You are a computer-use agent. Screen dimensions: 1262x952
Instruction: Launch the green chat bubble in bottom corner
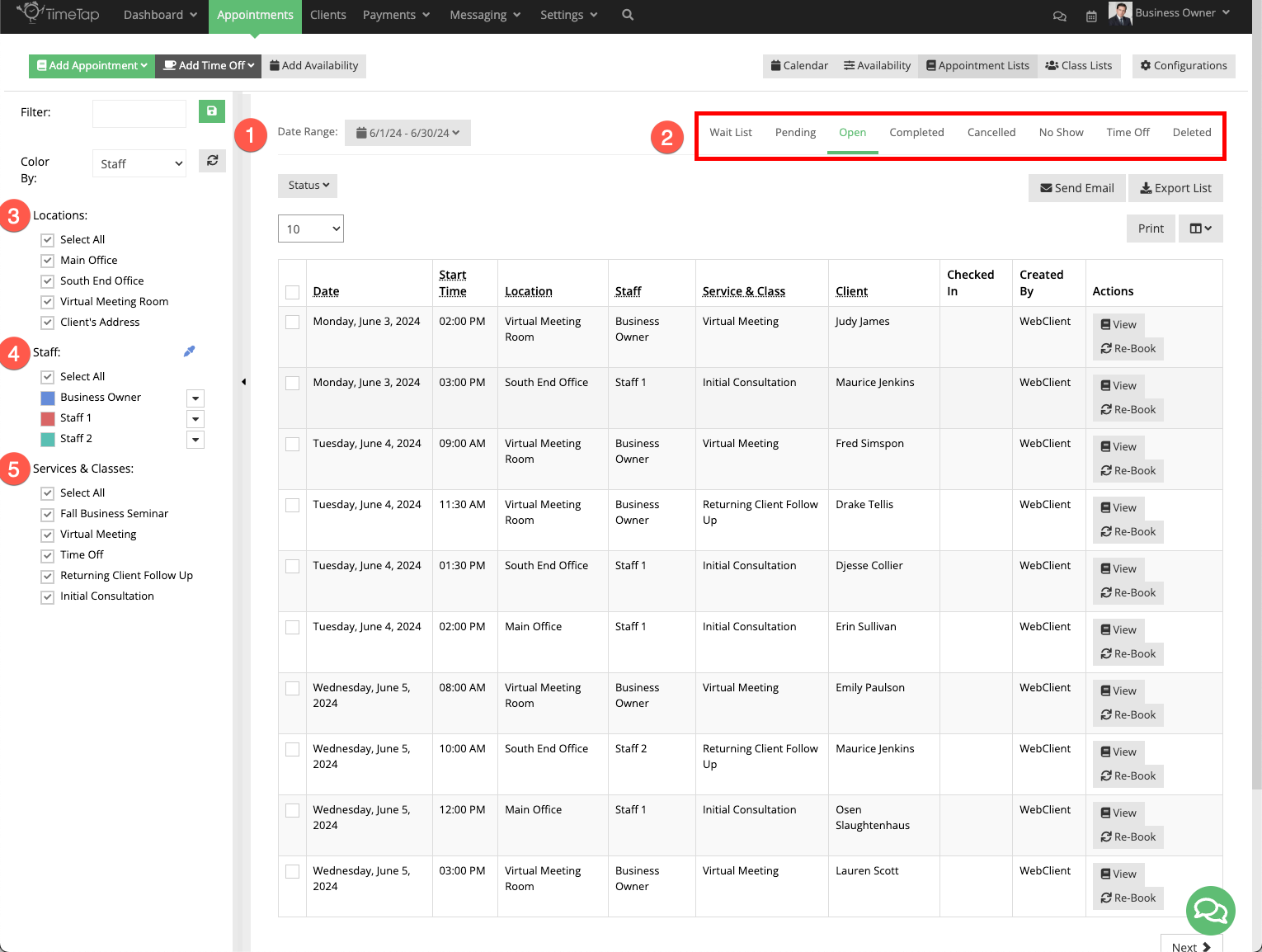point(1210,911)
